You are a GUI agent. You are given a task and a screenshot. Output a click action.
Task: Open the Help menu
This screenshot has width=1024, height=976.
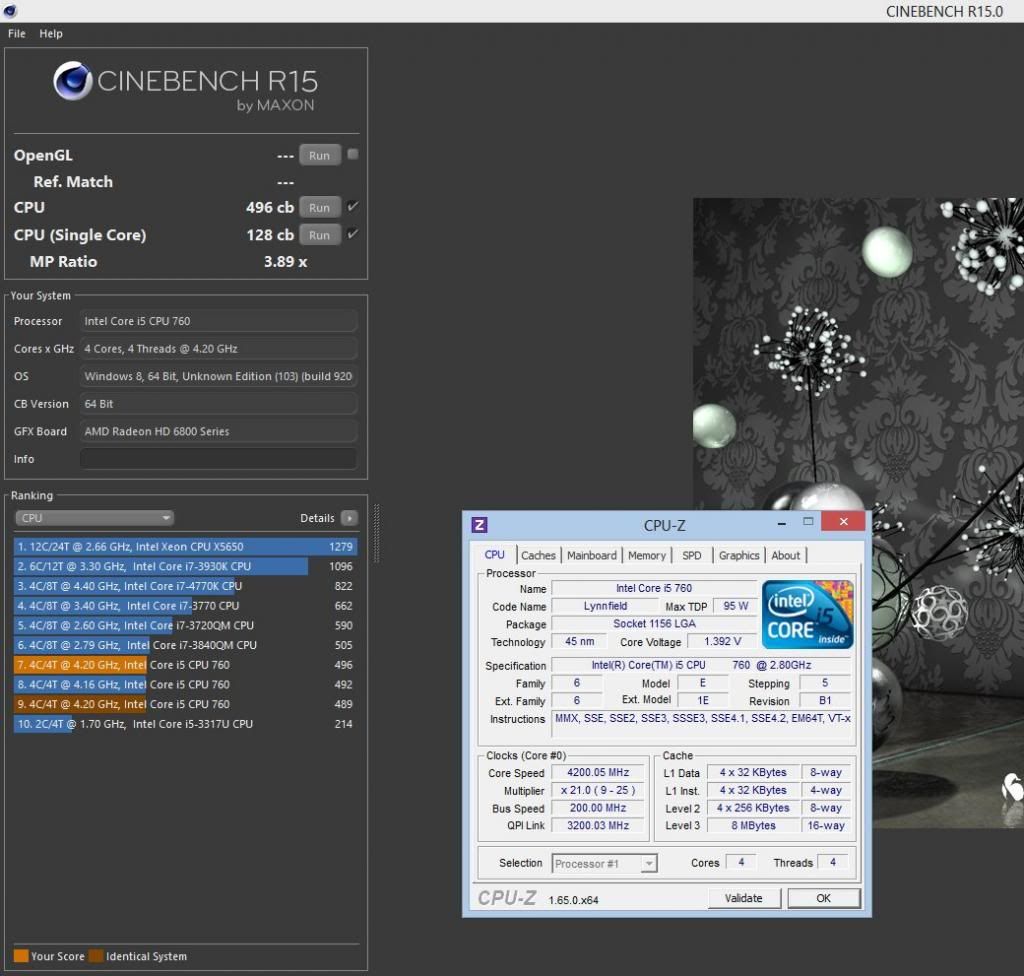(x=51, y=33)
